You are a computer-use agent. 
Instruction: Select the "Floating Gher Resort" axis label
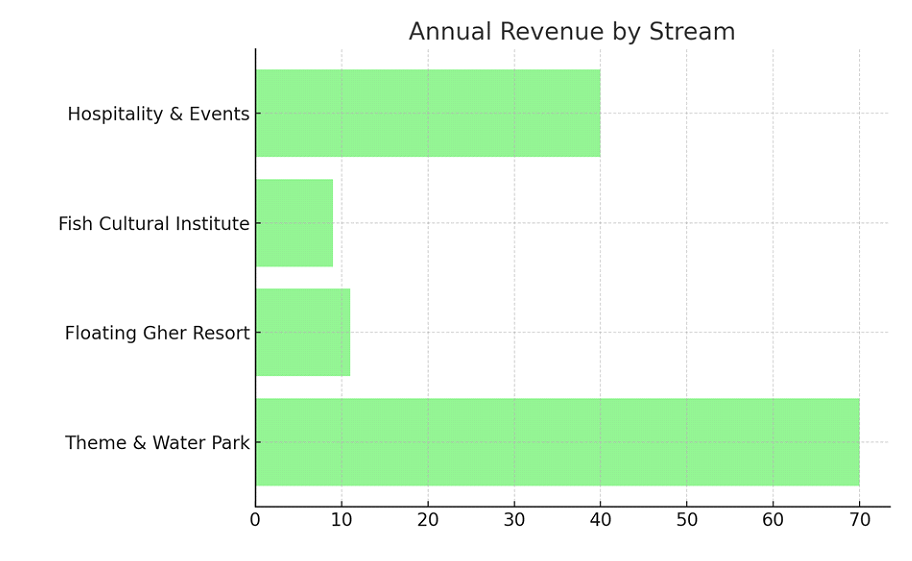point(157,333)
